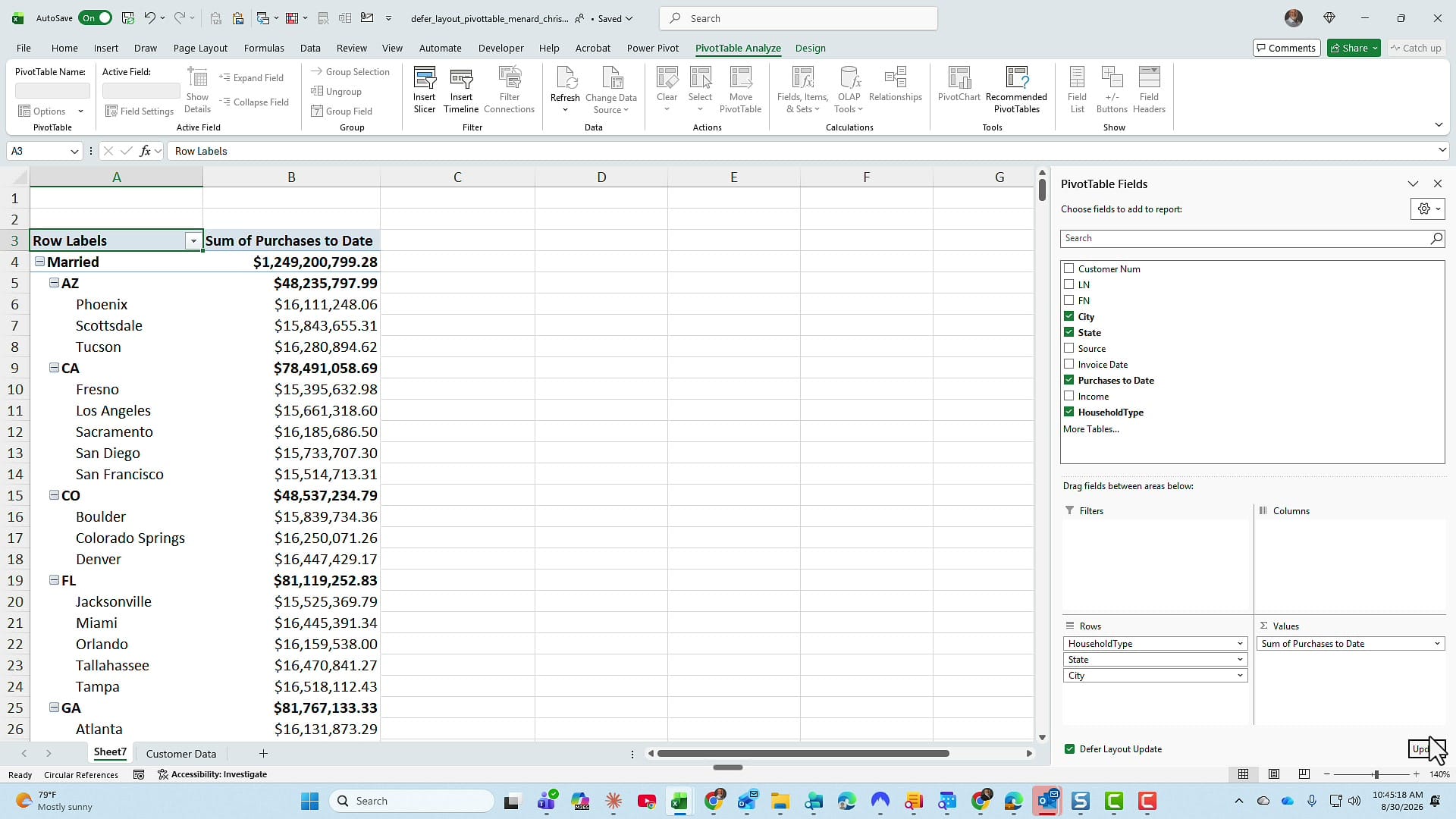Open the Power Pivot tab
This screenshot has height=819, width=1456.
652,48
